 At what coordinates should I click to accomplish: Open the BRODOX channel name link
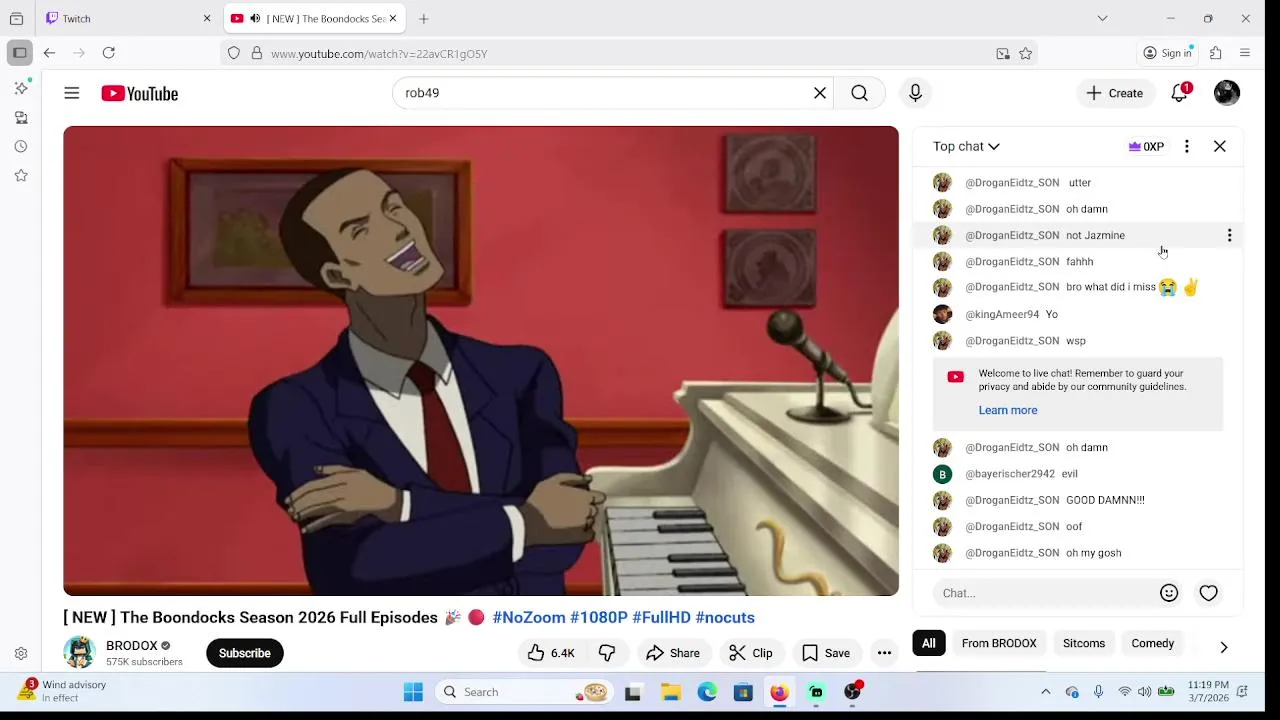click(x=132, y=646)
